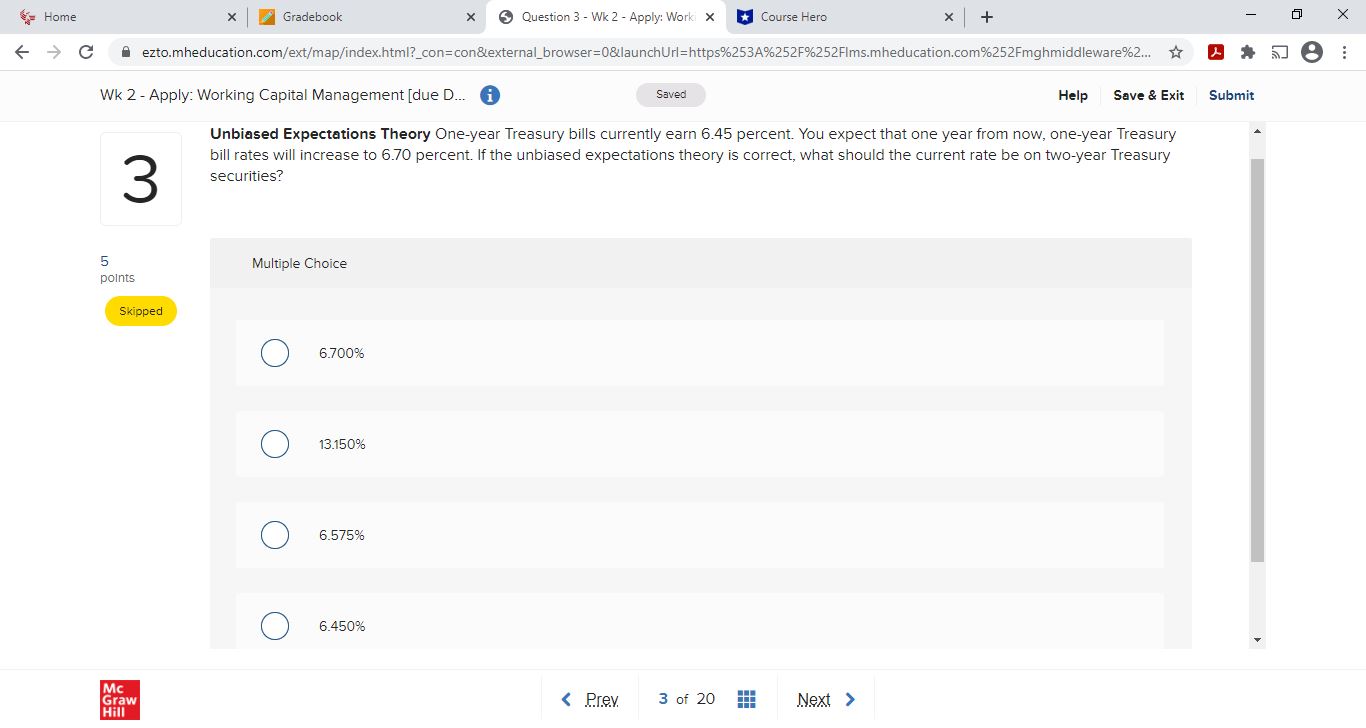1366x728 pixels.
Task: Click the Save & Exit link
Action: tap(1148, 95)
